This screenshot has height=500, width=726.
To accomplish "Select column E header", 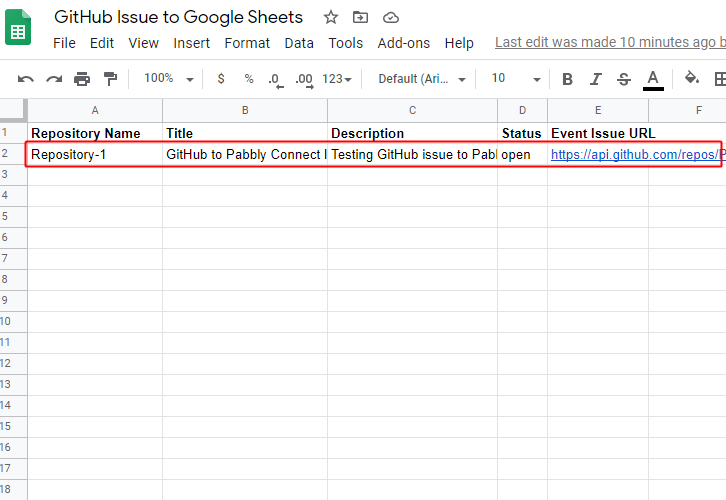I will coord(598,110).
